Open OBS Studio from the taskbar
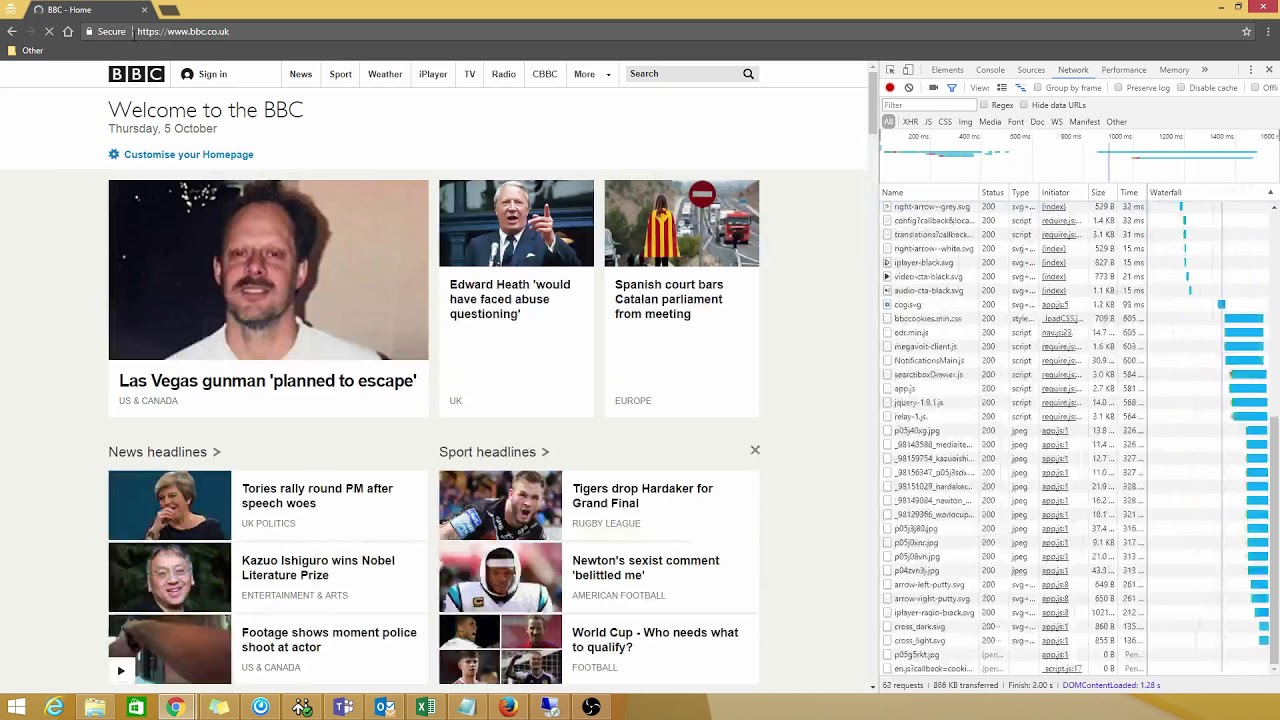 tap(591, 708)
